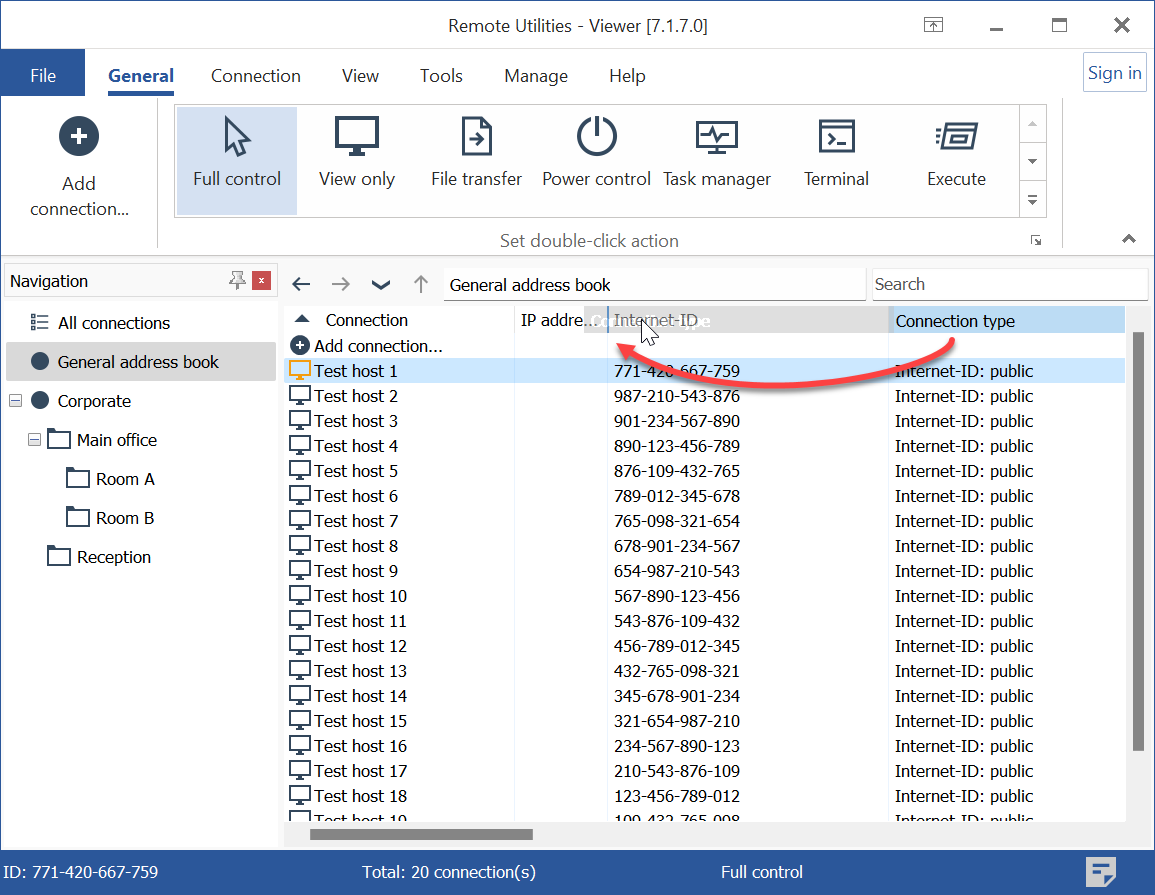The height and width of the screenshot is (895, 1155).
Task: Click the Sign in button
Action: point(1114,73)
